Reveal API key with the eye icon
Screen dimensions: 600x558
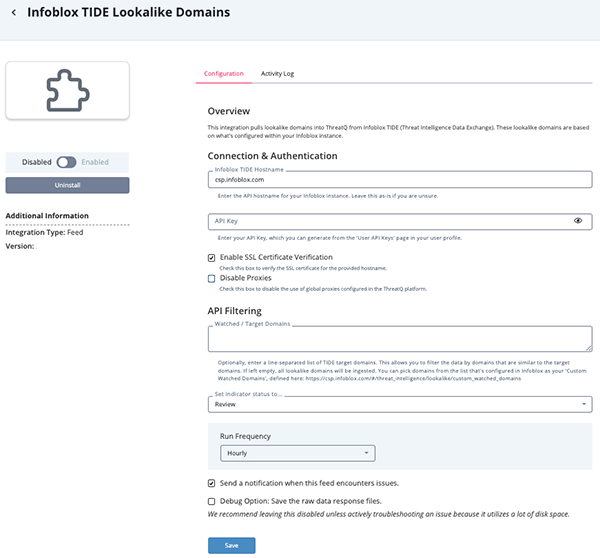pos(578,220)
